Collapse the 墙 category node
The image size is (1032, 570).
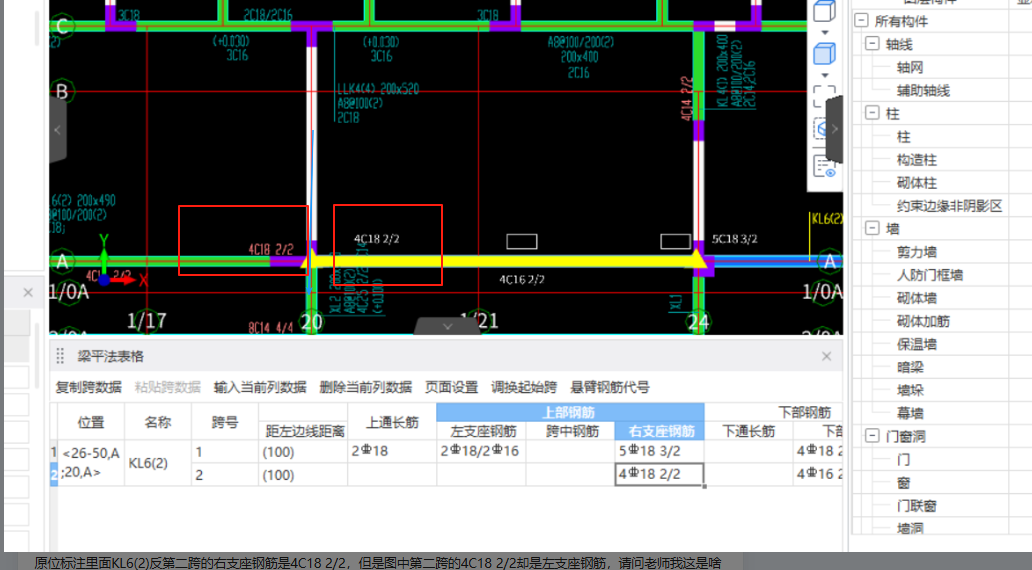(872, 228)
